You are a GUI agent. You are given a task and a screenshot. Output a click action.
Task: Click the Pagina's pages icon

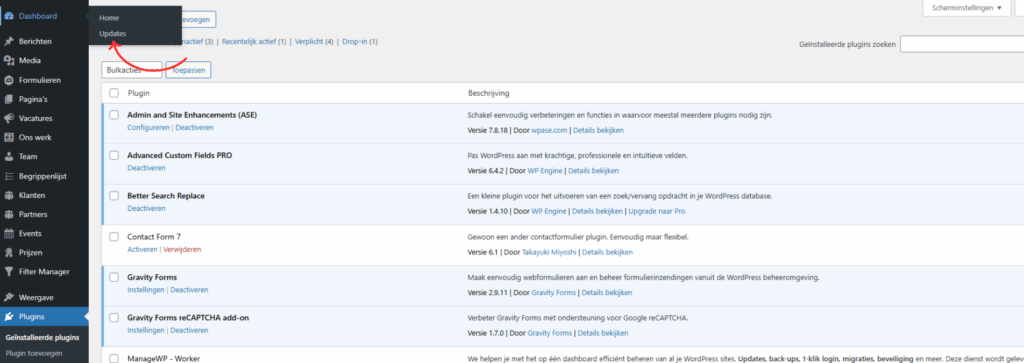[8, 99]
